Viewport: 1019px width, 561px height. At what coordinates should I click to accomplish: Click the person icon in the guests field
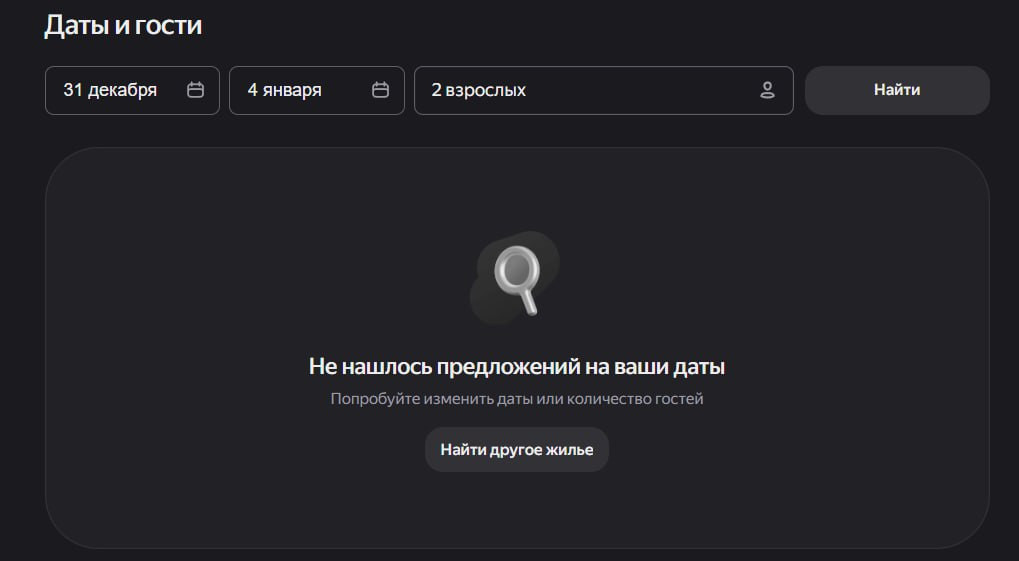767,90
